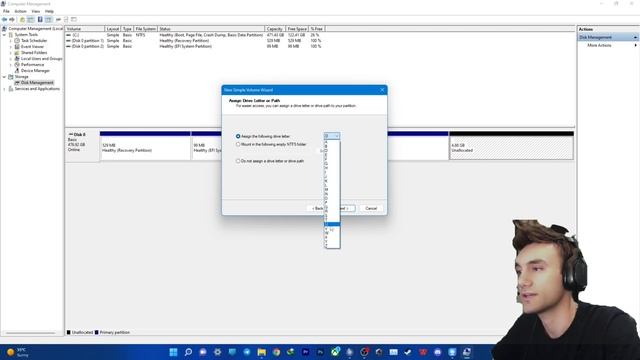Open the File menu
This screenshot has height=360, width=640.
[x=6, y=11]
